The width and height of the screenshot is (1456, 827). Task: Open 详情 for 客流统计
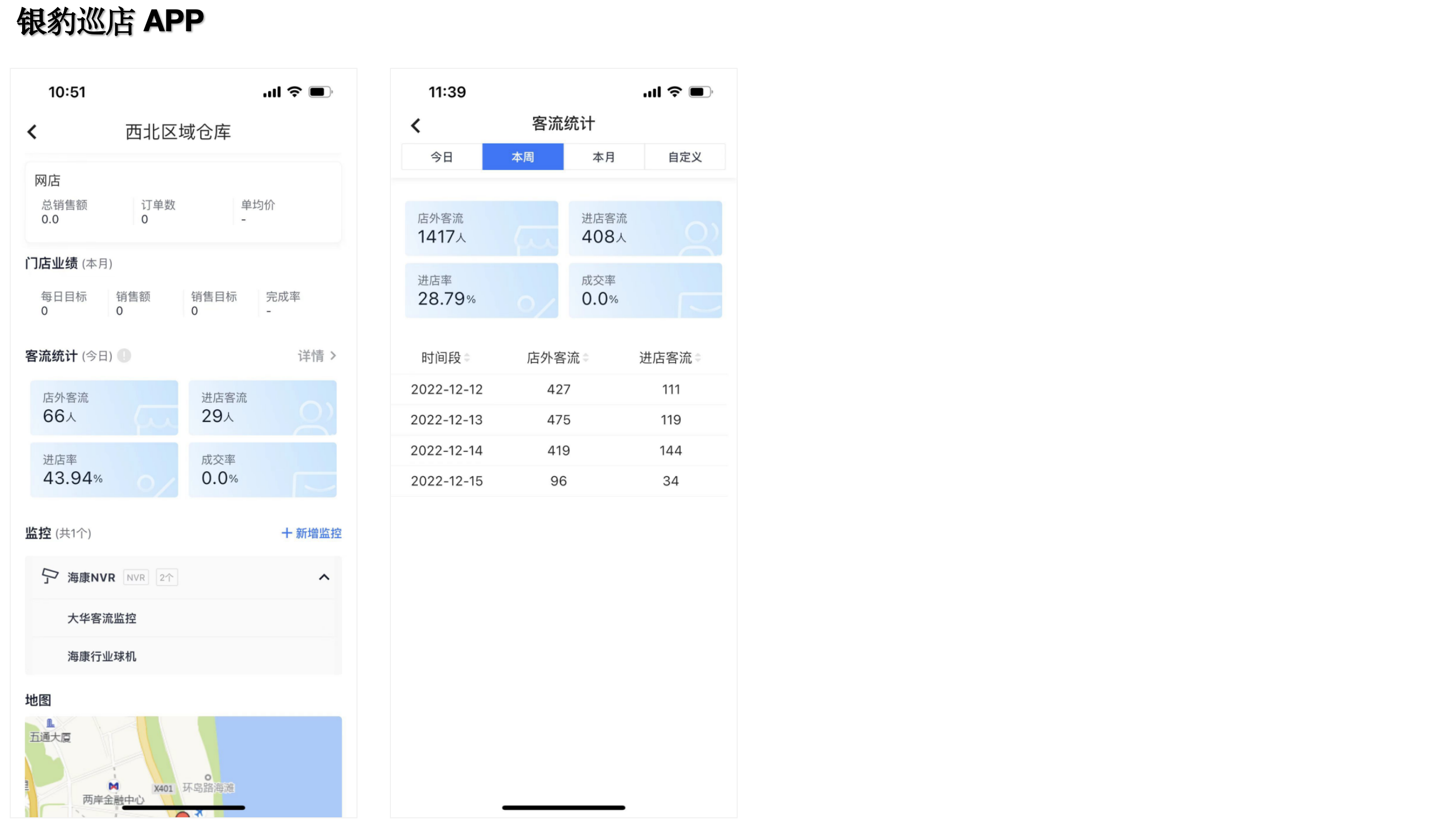pos(316,355)
